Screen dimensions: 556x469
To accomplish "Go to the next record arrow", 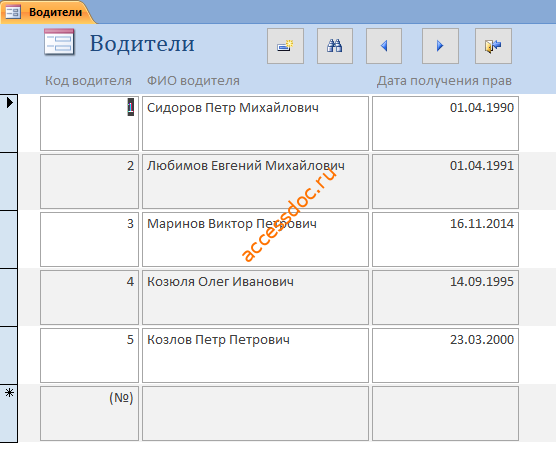I will (x=440, y=46).
